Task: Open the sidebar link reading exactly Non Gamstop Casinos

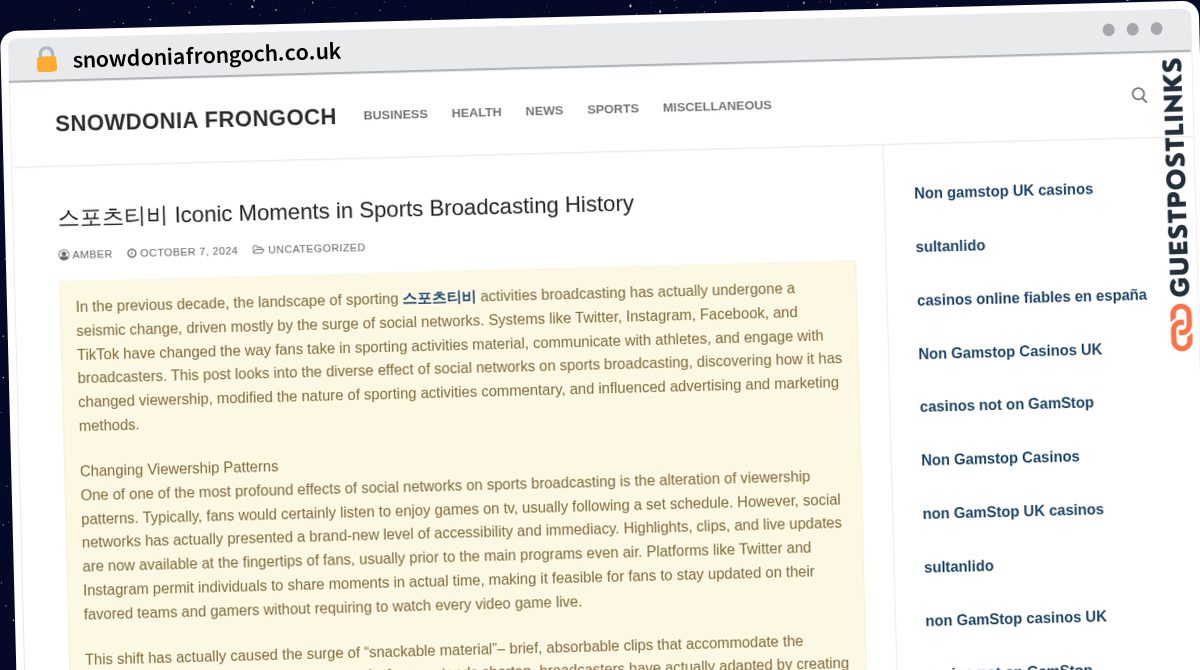Action: [1000, 458]
